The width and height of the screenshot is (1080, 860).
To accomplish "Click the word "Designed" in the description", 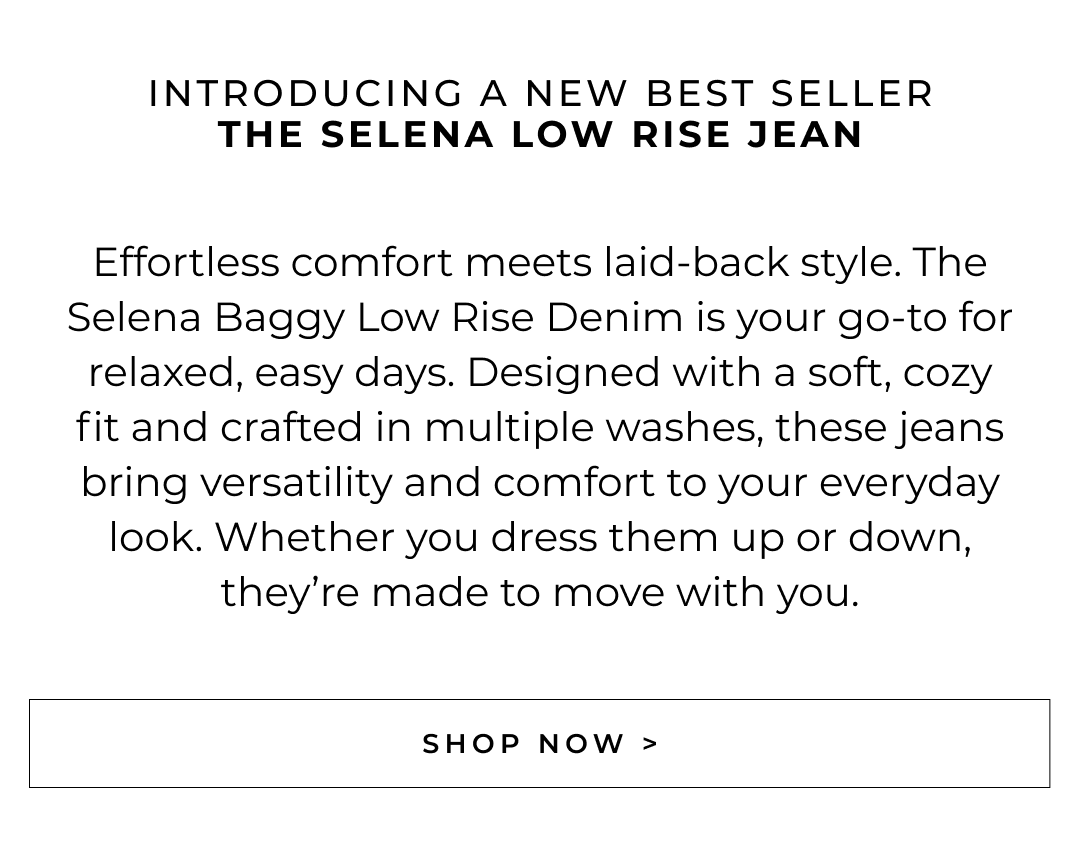I will click(563, 373).
